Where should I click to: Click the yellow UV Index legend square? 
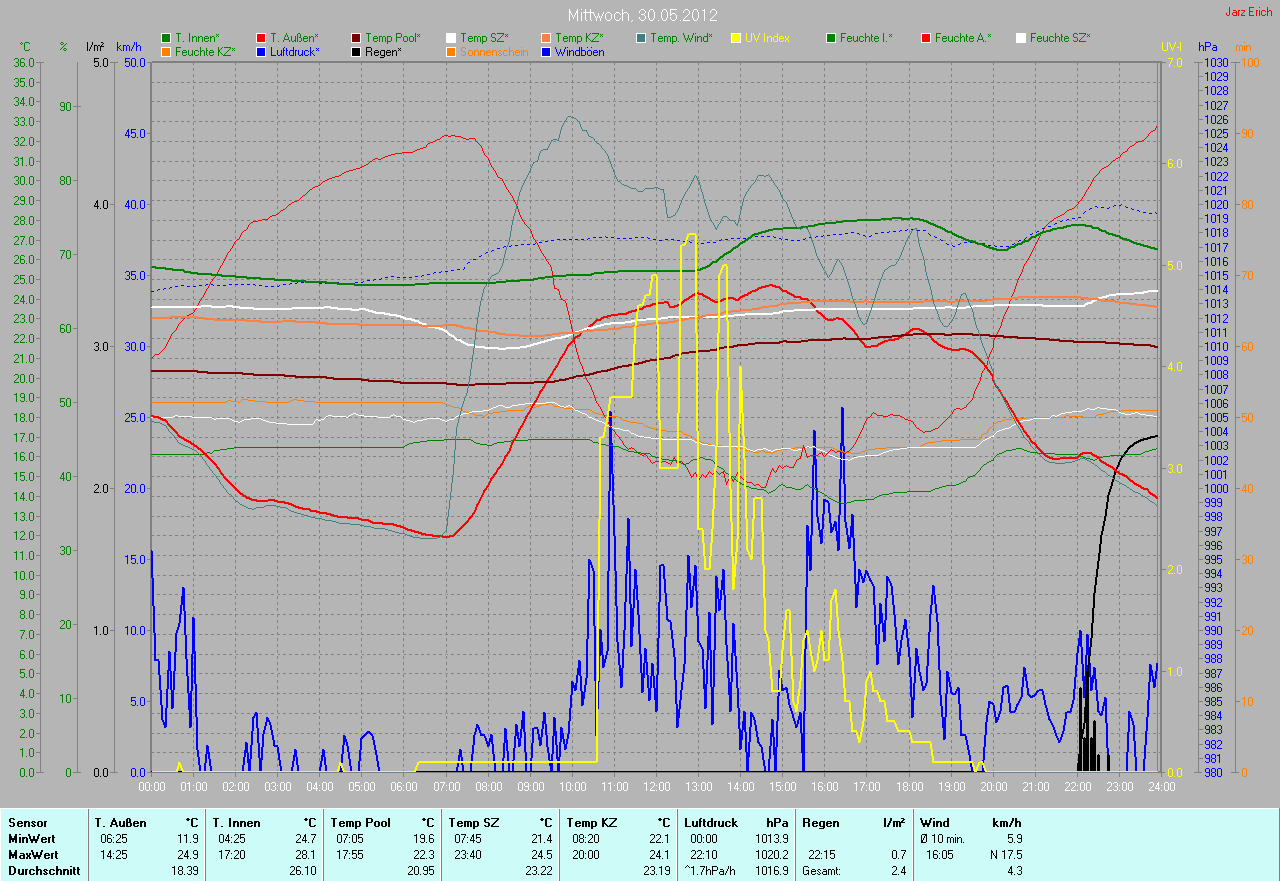[x=736, y=38]
